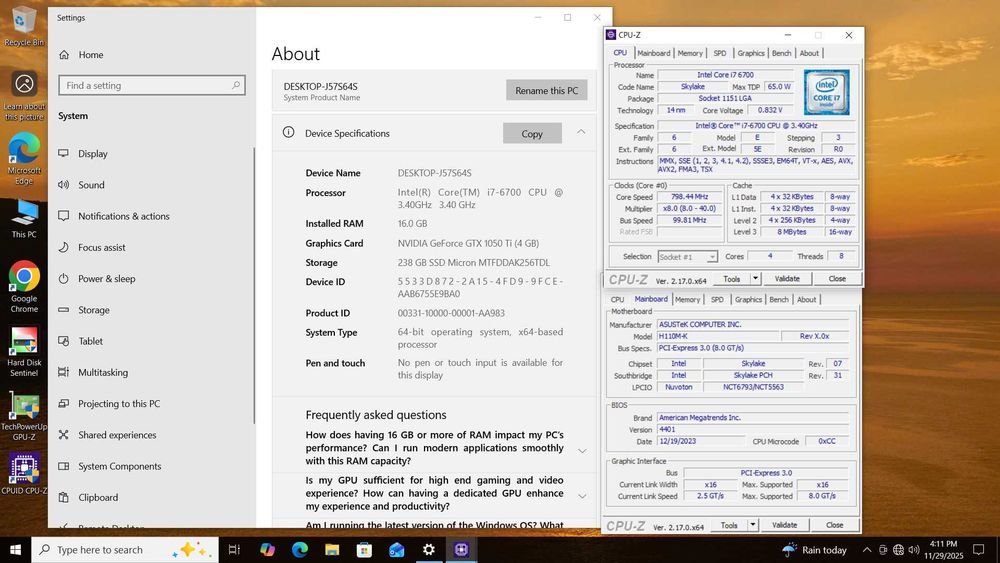Open Tools dropdown arrow in lower CPU-Z
Viewport: 1000px width, 563px height.
pos(753,525)
